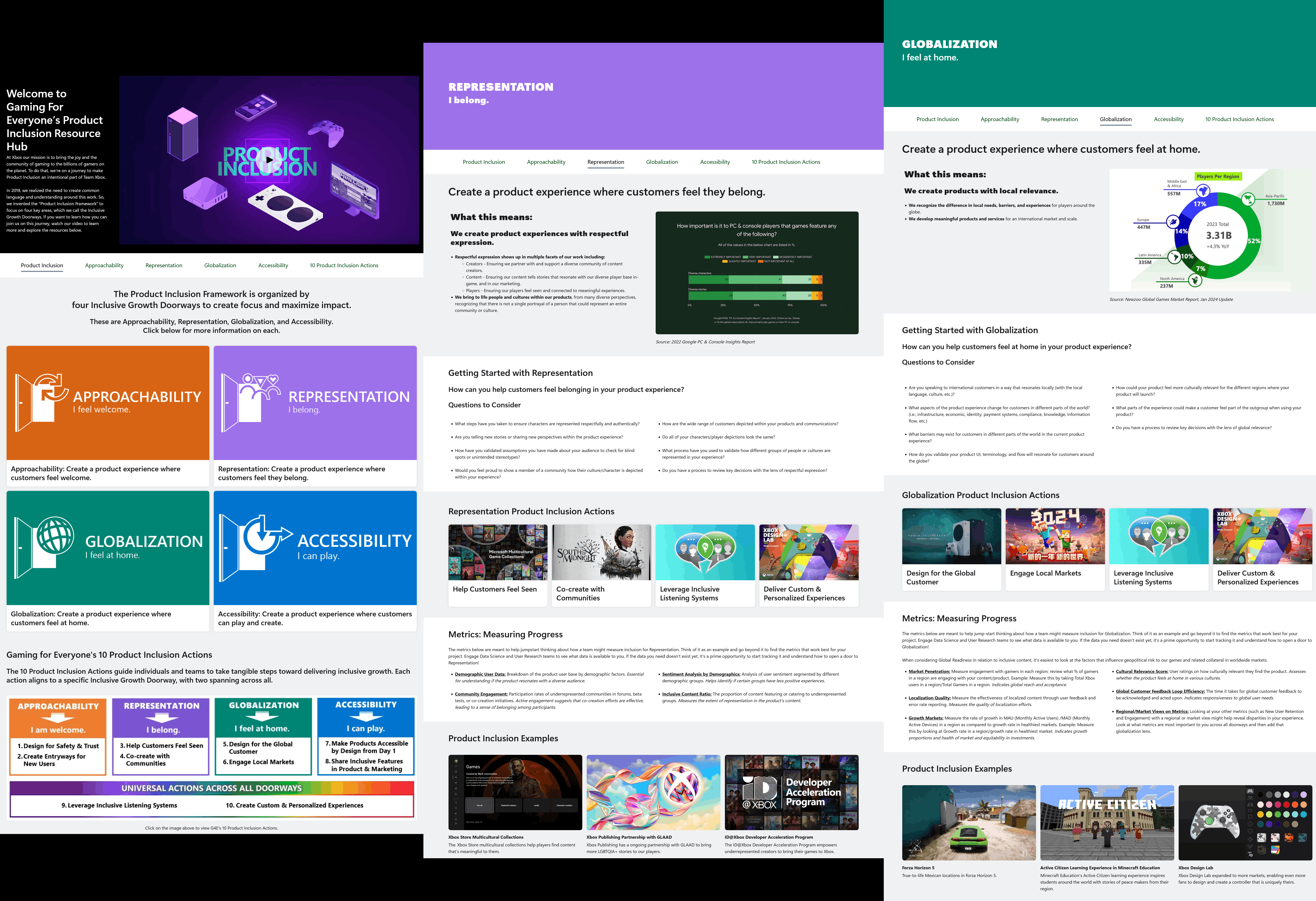Click the "Growth Markets:" underlined text
The image size is (1316, 901).
(926, 718)
